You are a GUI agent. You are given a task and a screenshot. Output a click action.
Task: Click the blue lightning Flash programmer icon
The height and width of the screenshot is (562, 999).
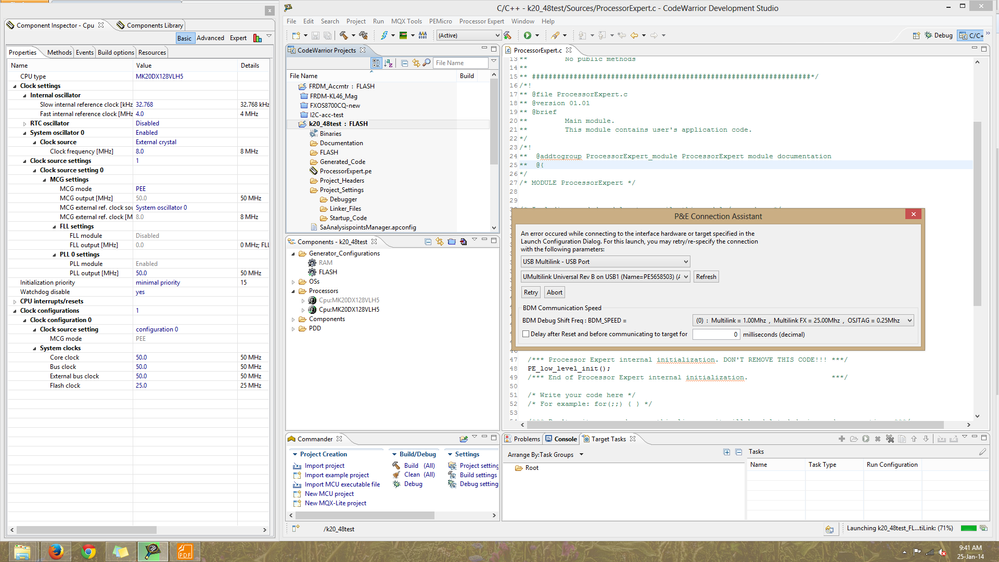tap(384, 36)
